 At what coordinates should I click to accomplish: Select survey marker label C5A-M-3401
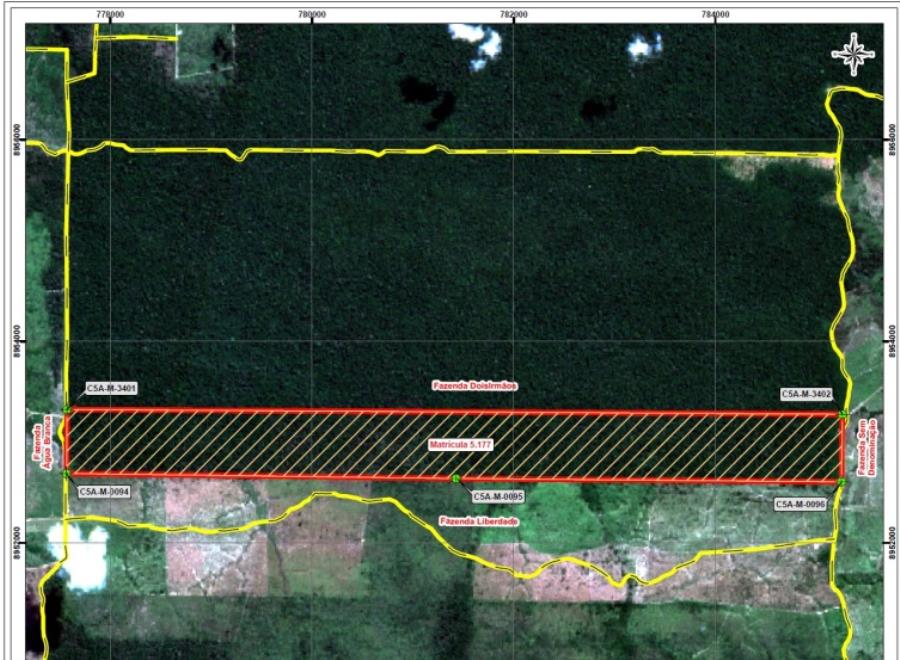[x=112, y=389]
